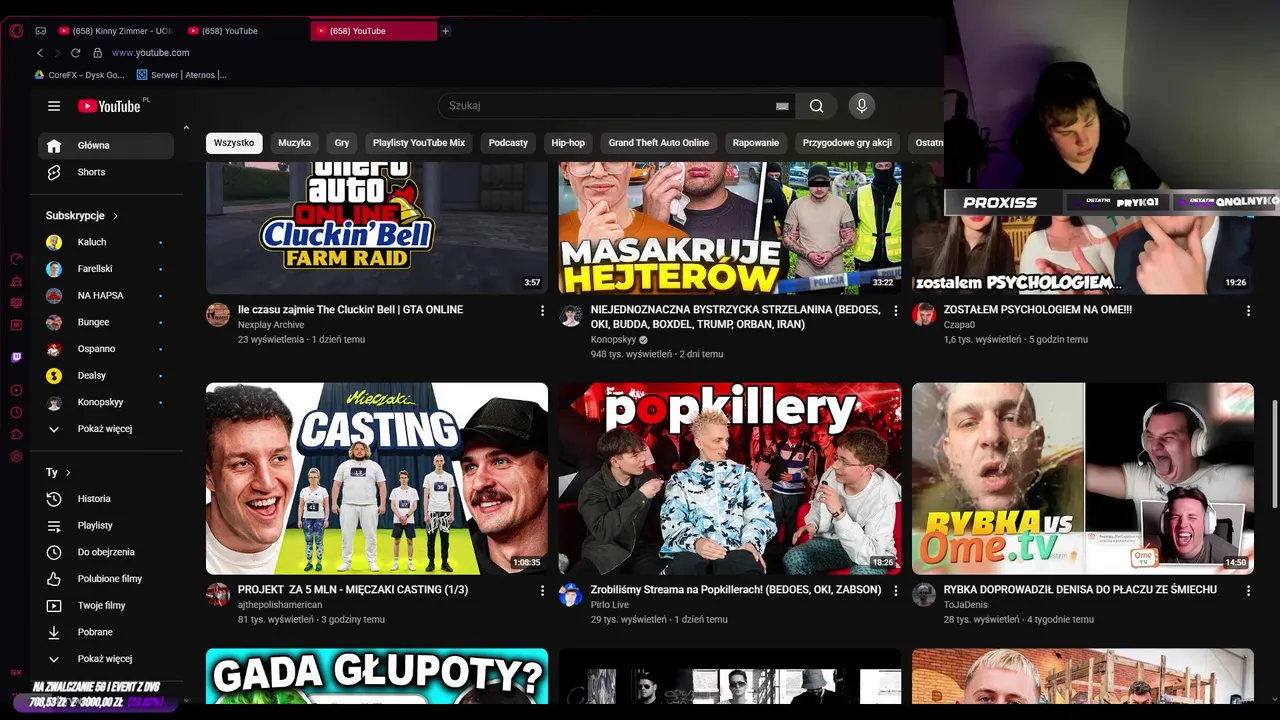Screen dimensions: 1280x720
Task: Open the NA HAPSA subscription channel
Action: 106,296
